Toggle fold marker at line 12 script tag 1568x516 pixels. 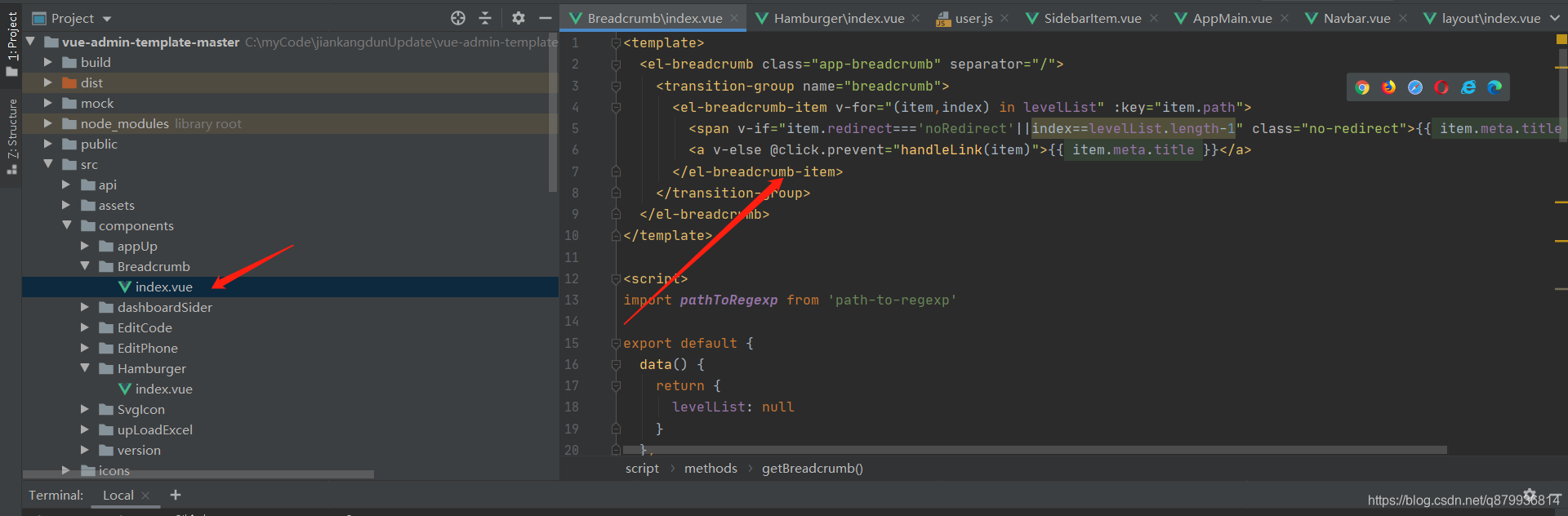pos(616,278)
